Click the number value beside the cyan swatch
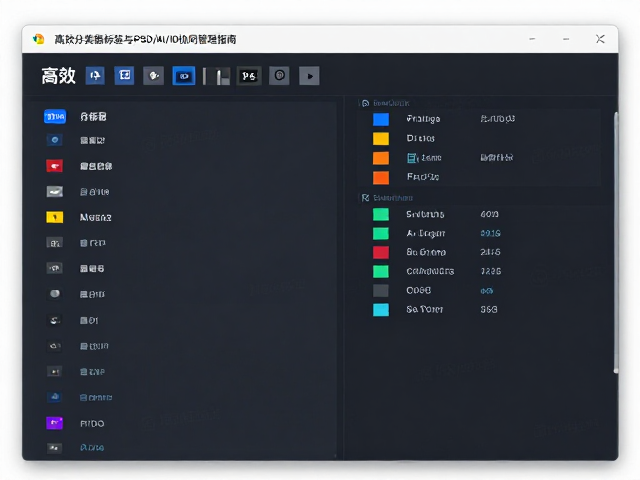The width and height of the screenshot is (640, 480). (x=489, y=310)
